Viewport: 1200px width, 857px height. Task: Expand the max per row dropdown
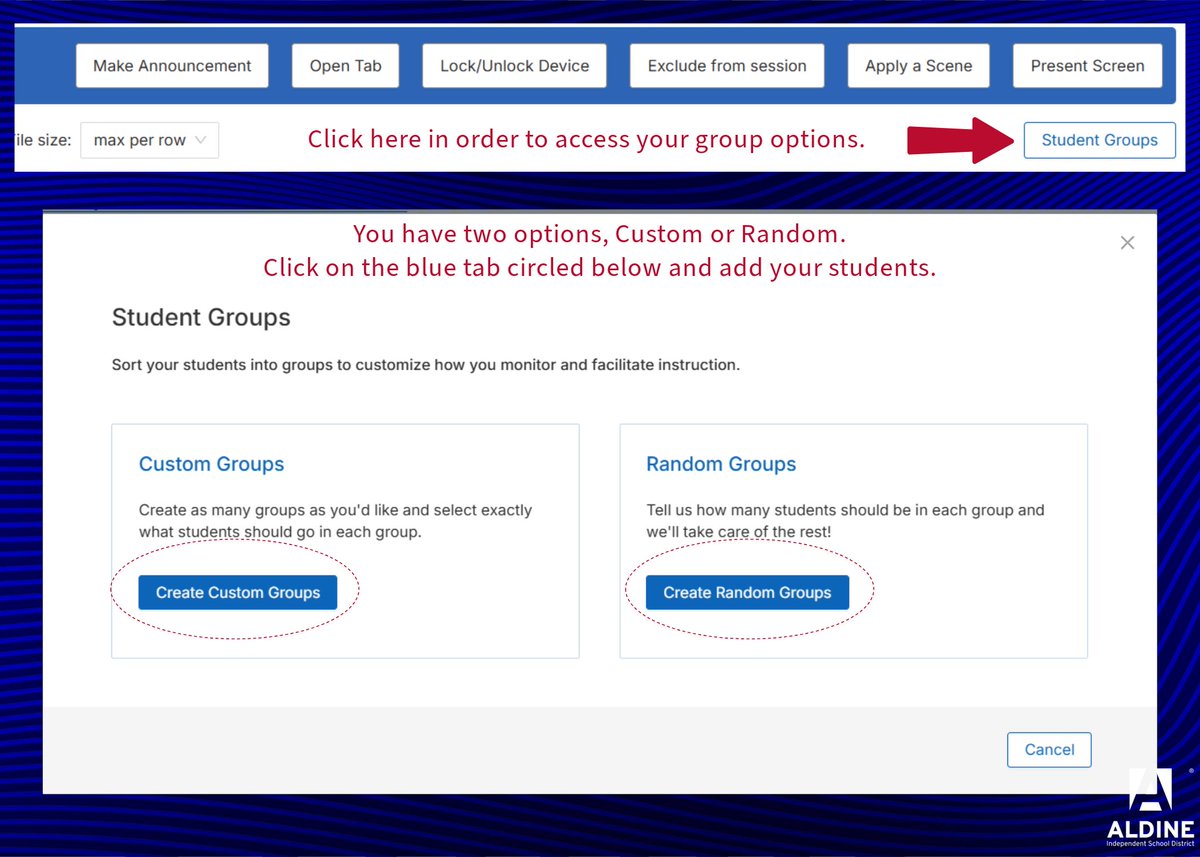tap(149, 140)
